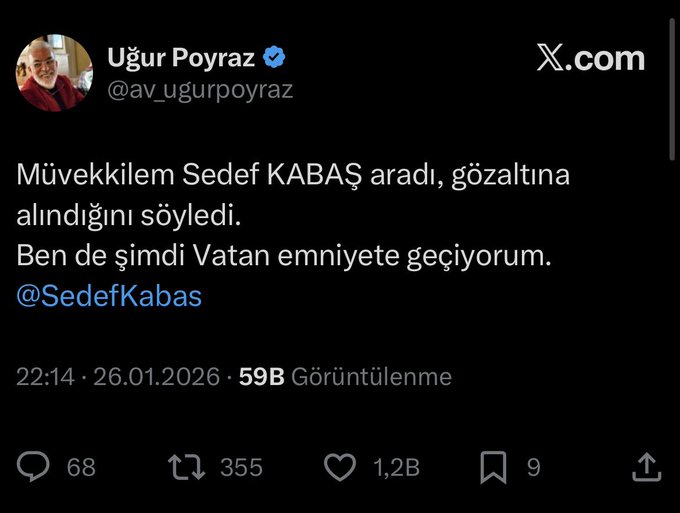Click the like count 1,2B

394,467
